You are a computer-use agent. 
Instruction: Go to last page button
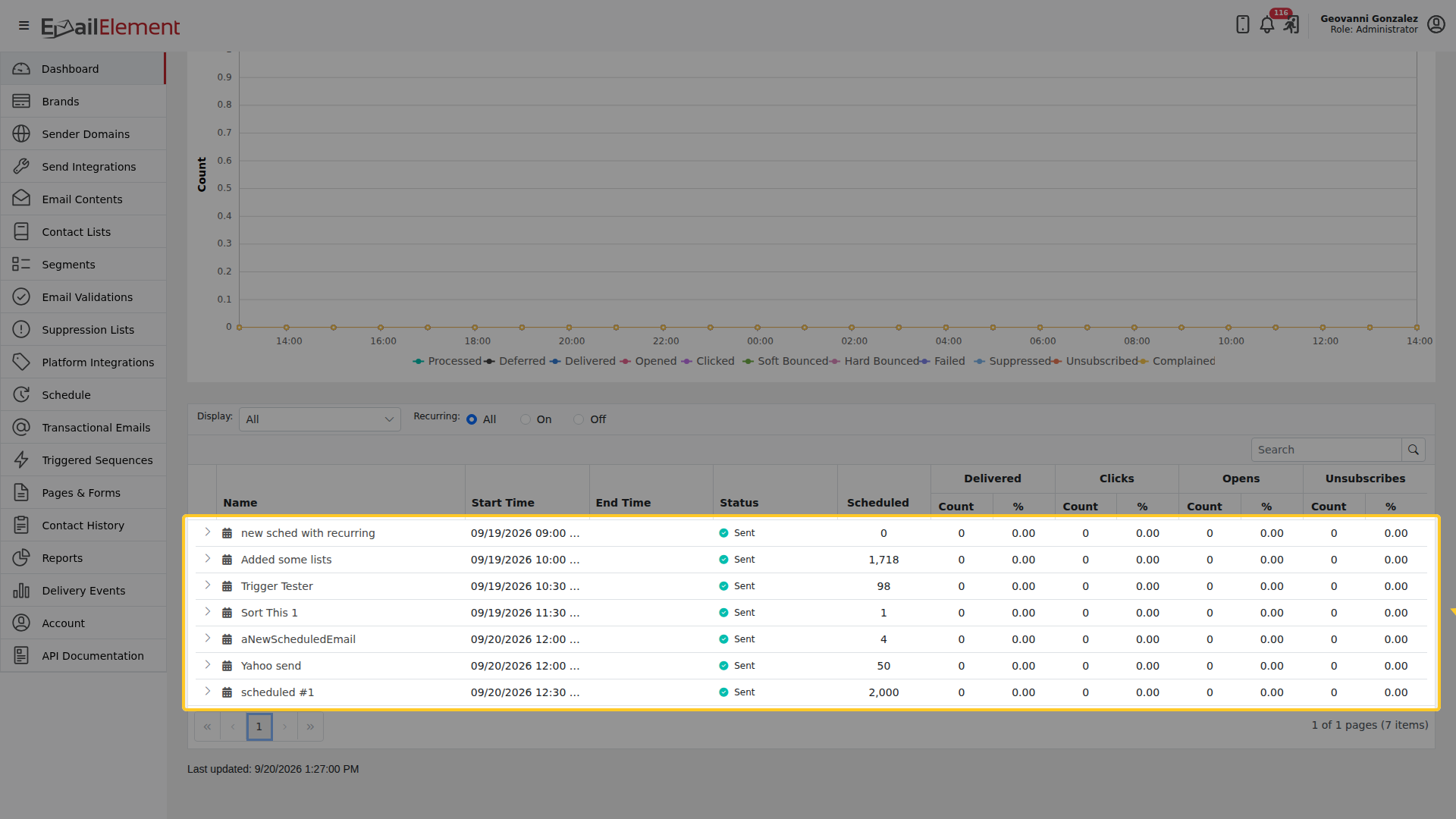310,726
